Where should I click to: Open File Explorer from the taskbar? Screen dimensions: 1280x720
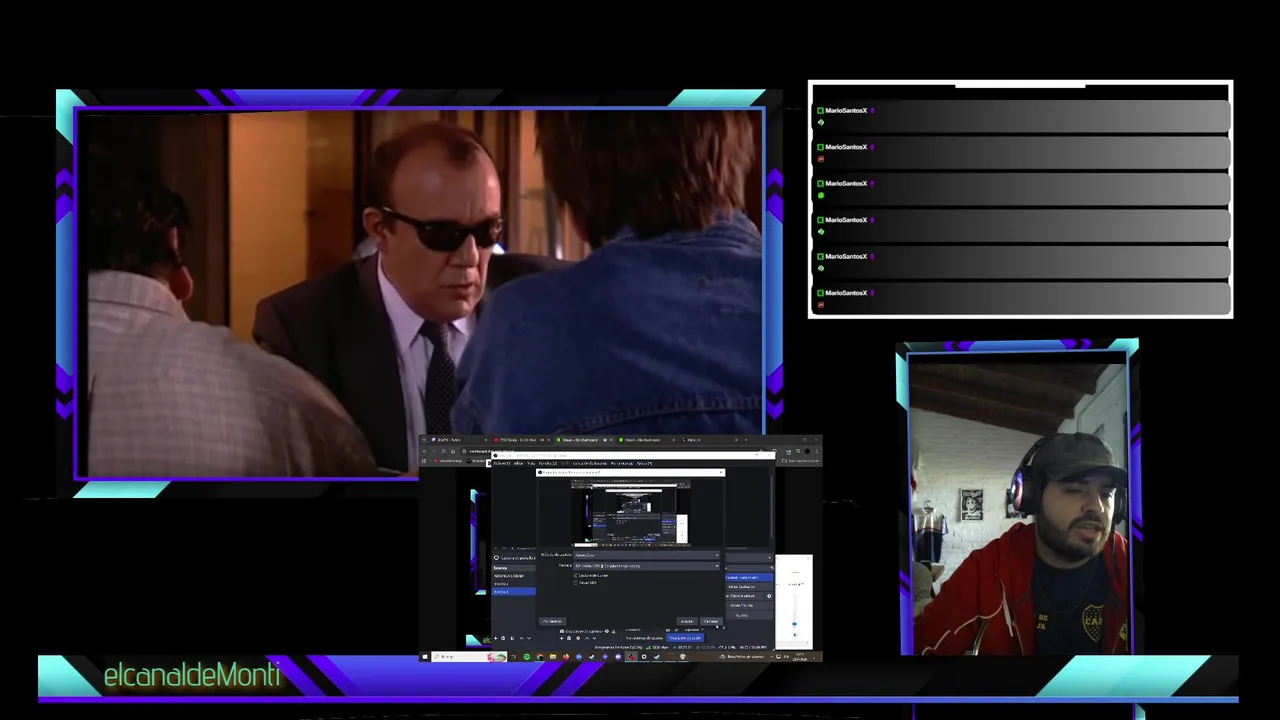(x=553, y=657)
